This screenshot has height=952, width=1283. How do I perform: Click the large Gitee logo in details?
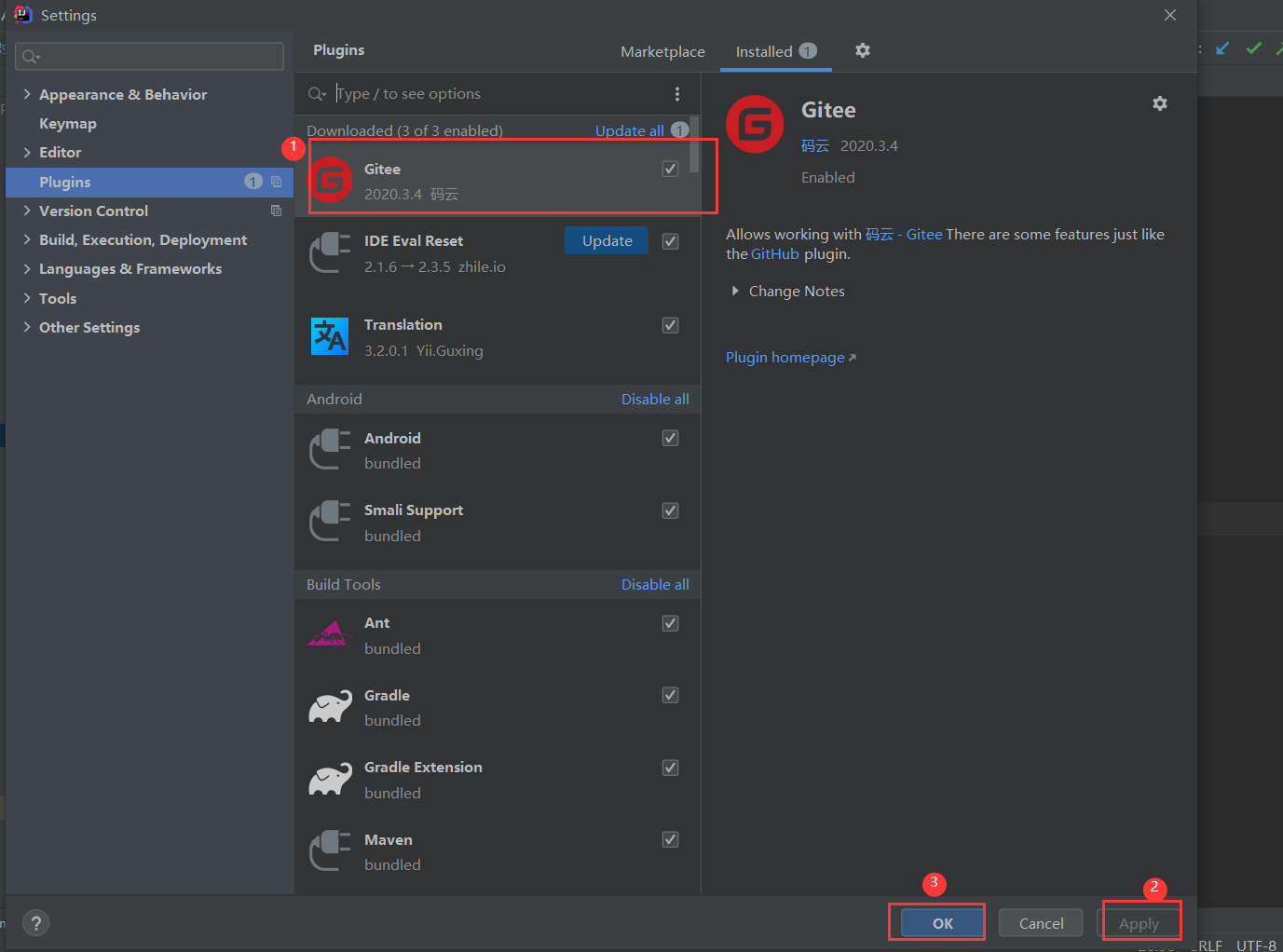pos(755,124)
